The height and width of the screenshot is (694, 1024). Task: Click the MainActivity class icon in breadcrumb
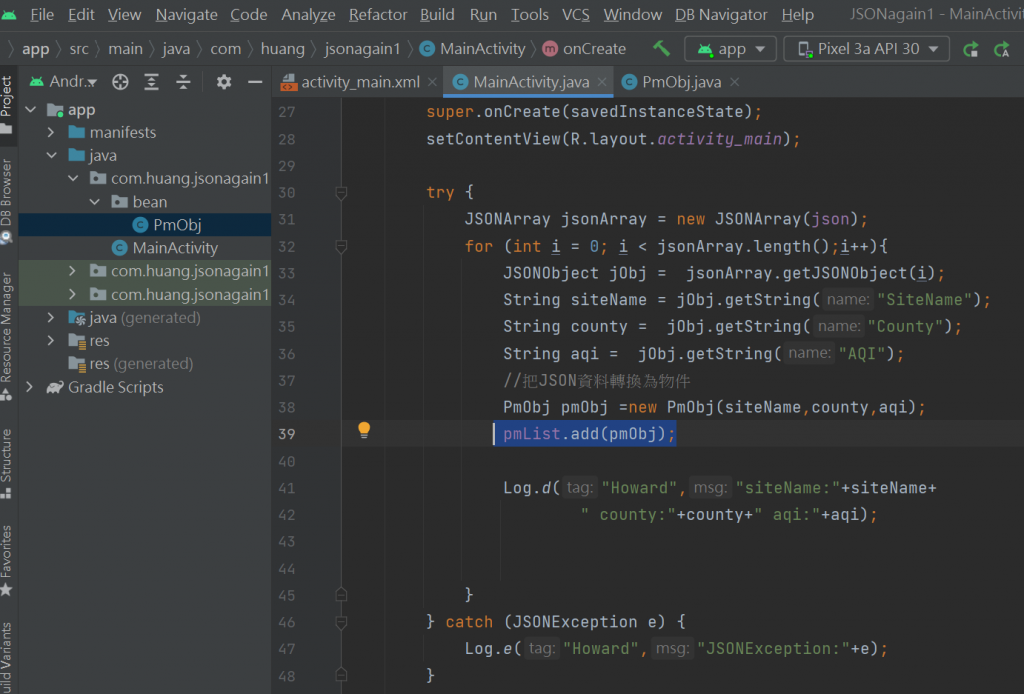[427, 49]
